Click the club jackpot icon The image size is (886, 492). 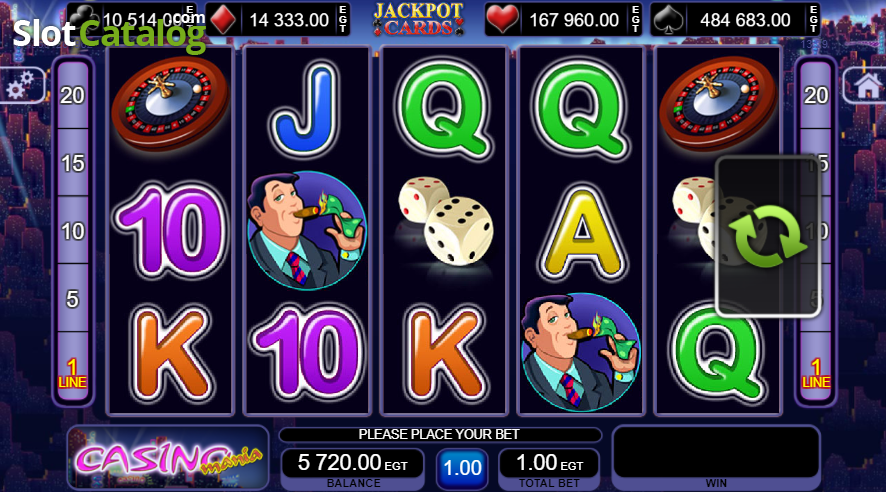[85, 17]
